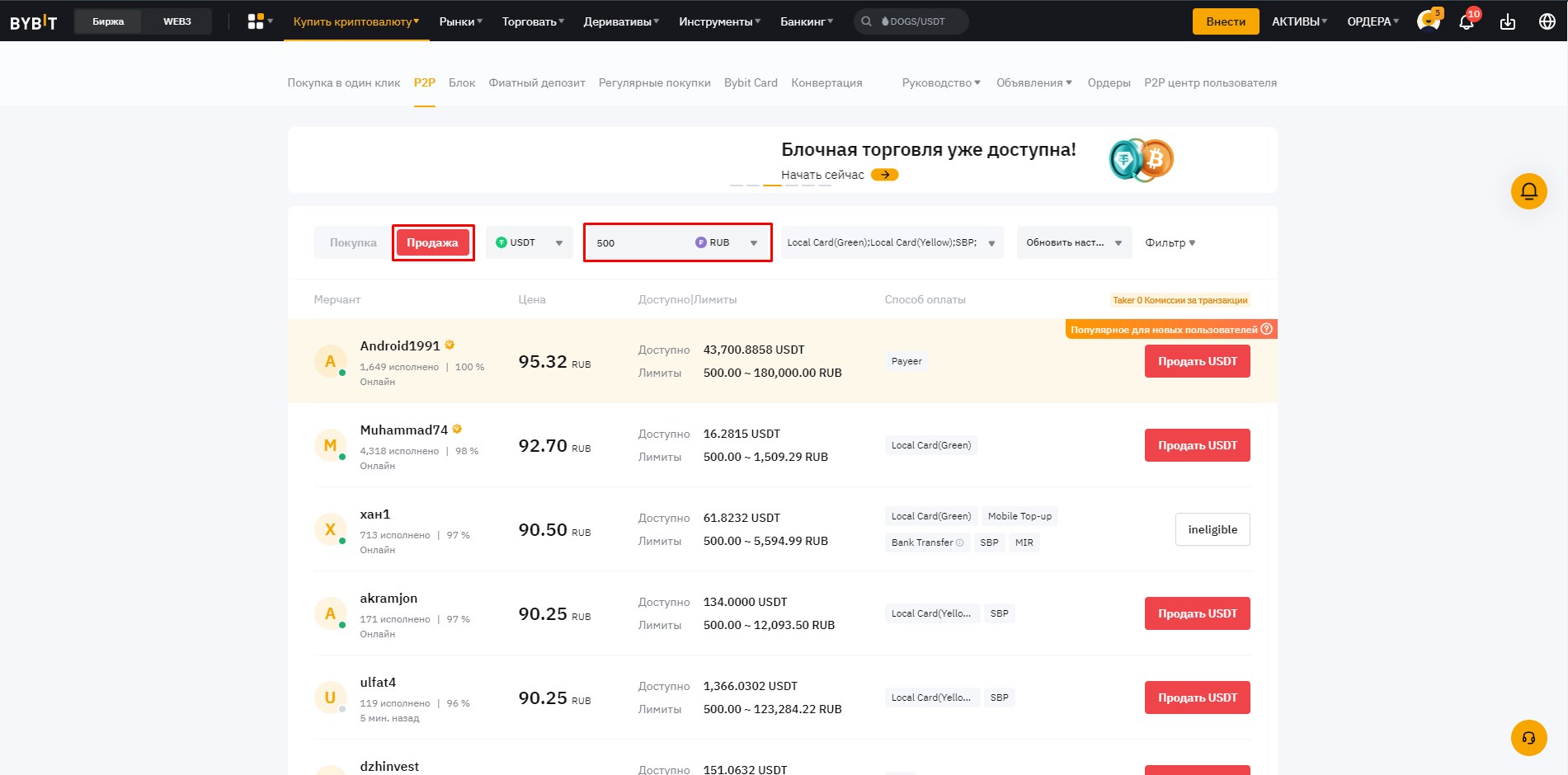The image size is (1568, 775).
Task: Click the Tether and Bitcoin coins banner image
Action: (1141, 159)
